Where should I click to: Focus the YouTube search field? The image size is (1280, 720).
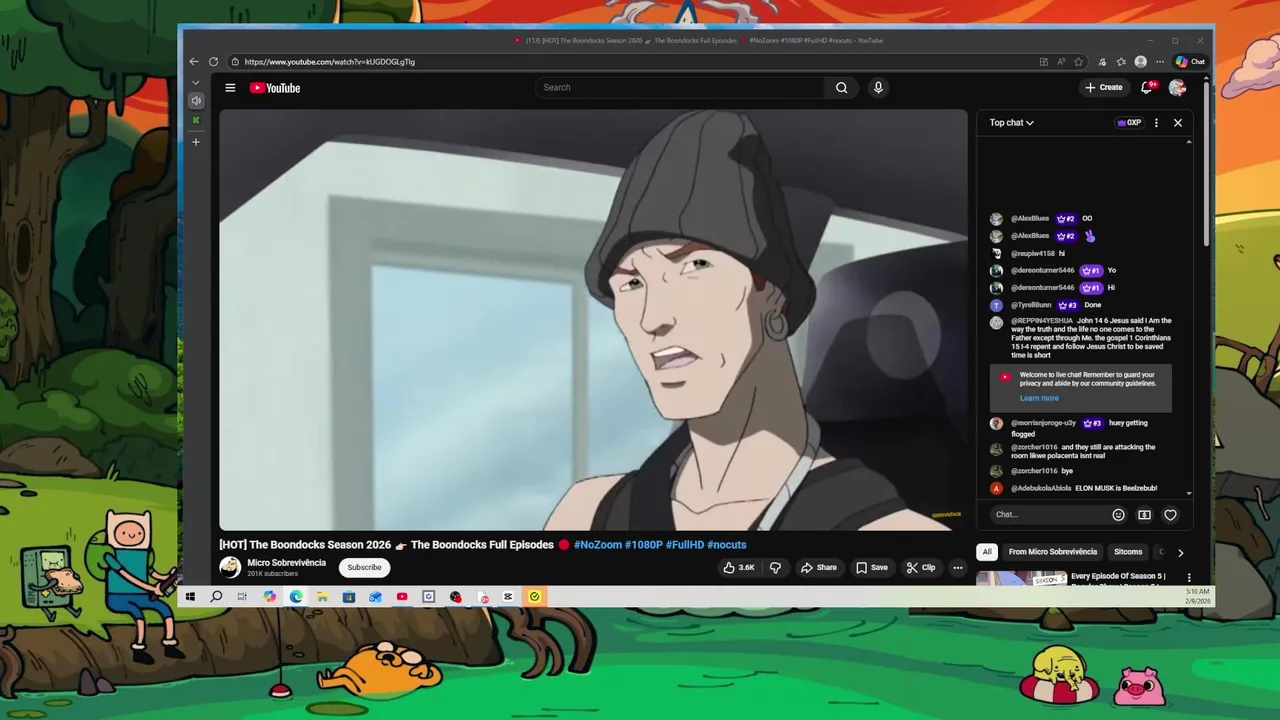tap(680, 88)
